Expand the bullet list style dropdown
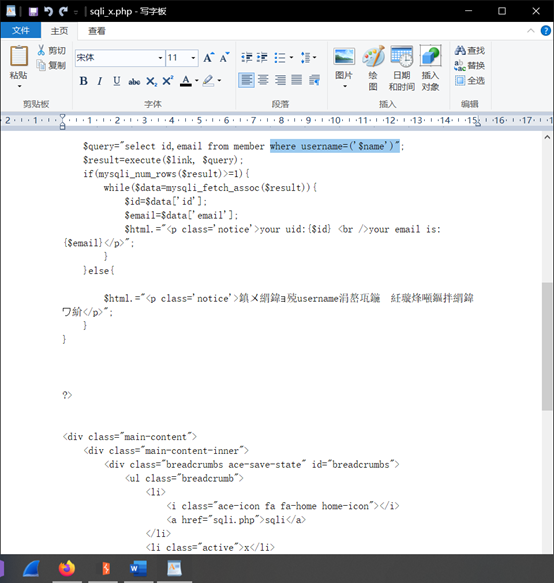 [x=292, y=58]
